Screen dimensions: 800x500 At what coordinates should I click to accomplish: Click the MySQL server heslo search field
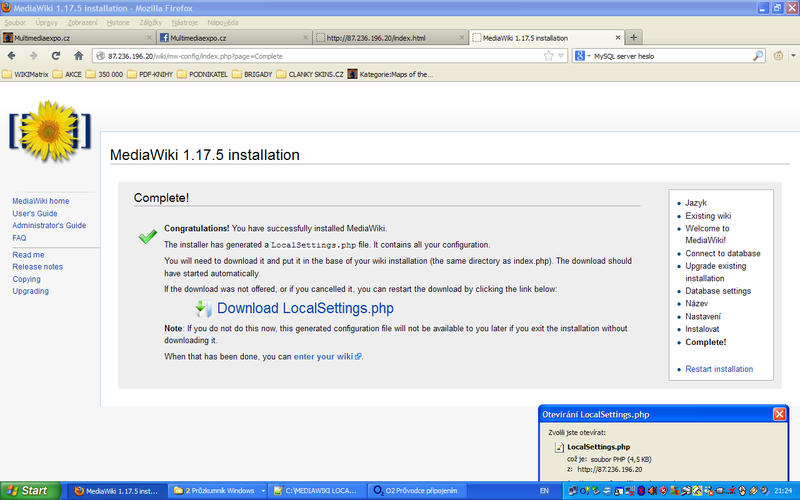[671, 56]
